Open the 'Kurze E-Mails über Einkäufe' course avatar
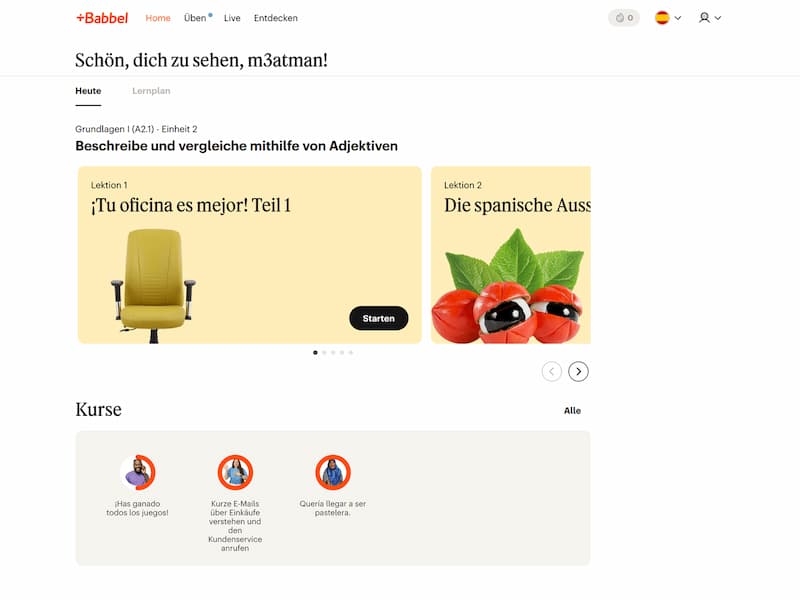The height and width of the screenshot is (600, 800). (235, 472)
